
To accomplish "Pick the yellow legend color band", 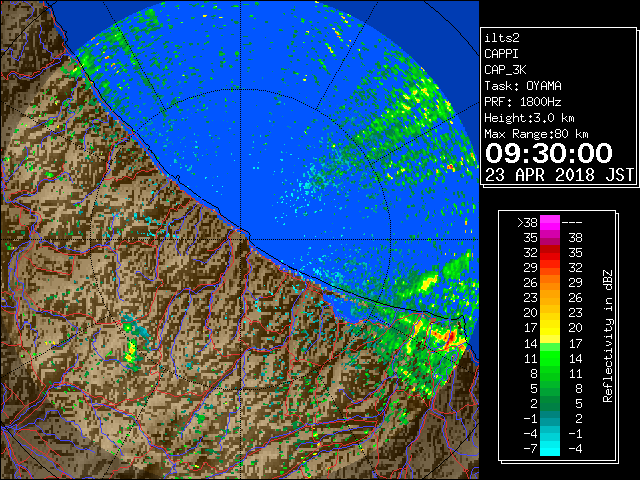I will (550, 328).
